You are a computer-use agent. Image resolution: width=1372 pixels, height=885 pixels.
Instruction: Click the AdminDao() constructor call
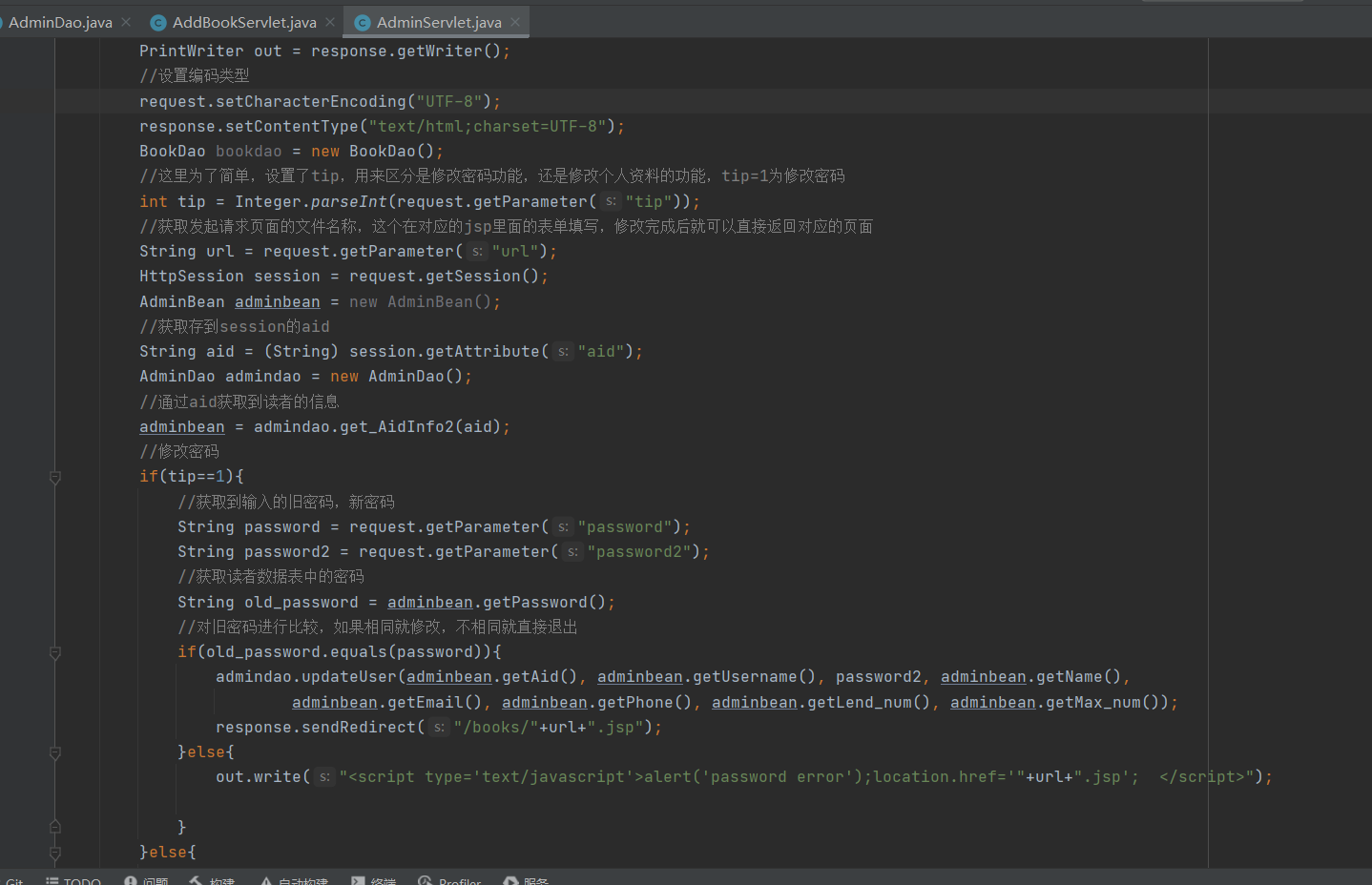[x=416, y=376]
